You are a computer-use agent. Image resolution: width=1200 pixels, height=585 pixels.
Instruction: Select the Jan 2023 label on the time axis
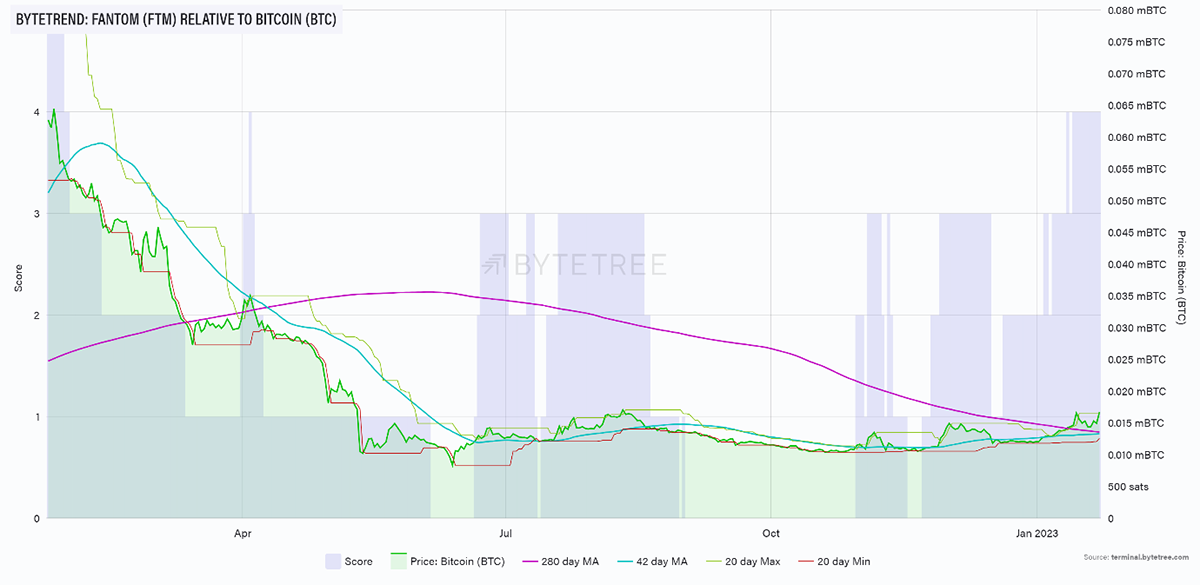(1035, 534)
